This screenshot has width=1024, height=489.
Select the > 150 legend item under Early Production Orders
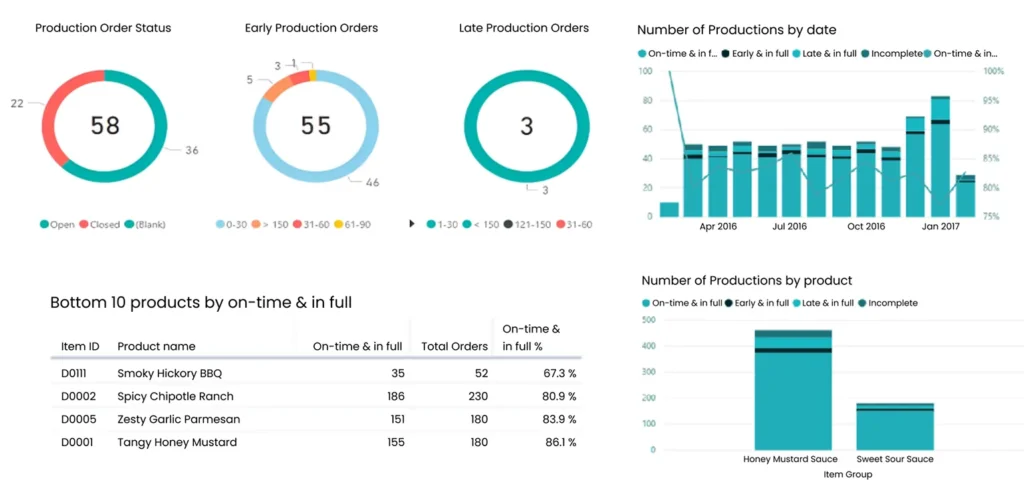[x=264, y=224]
